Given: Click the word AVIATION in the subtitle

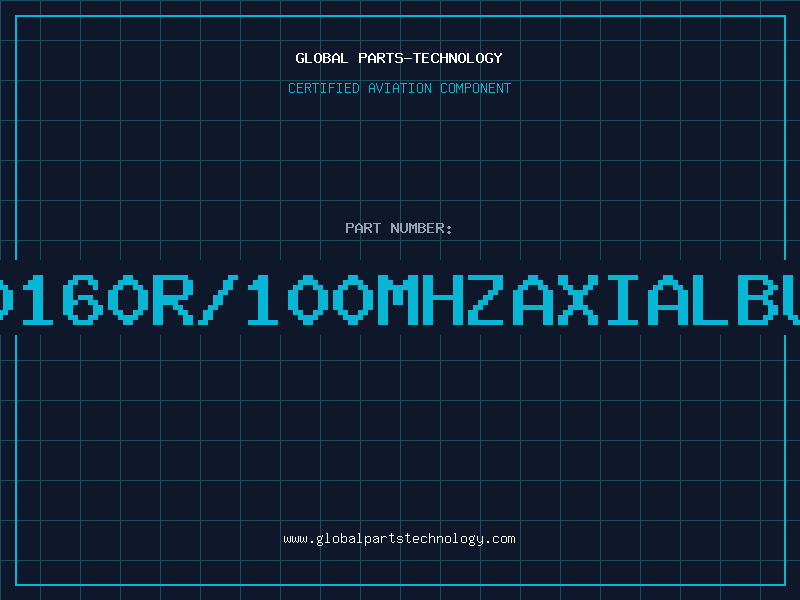Looking at the screenshot, I should pyautogui.click(x=400, y=88).
